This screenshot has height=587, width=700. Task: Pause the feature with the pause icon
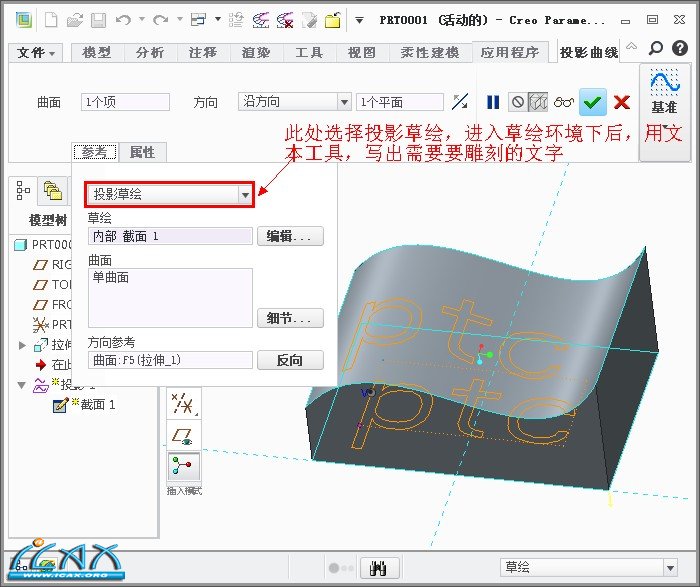click(493, 103)
